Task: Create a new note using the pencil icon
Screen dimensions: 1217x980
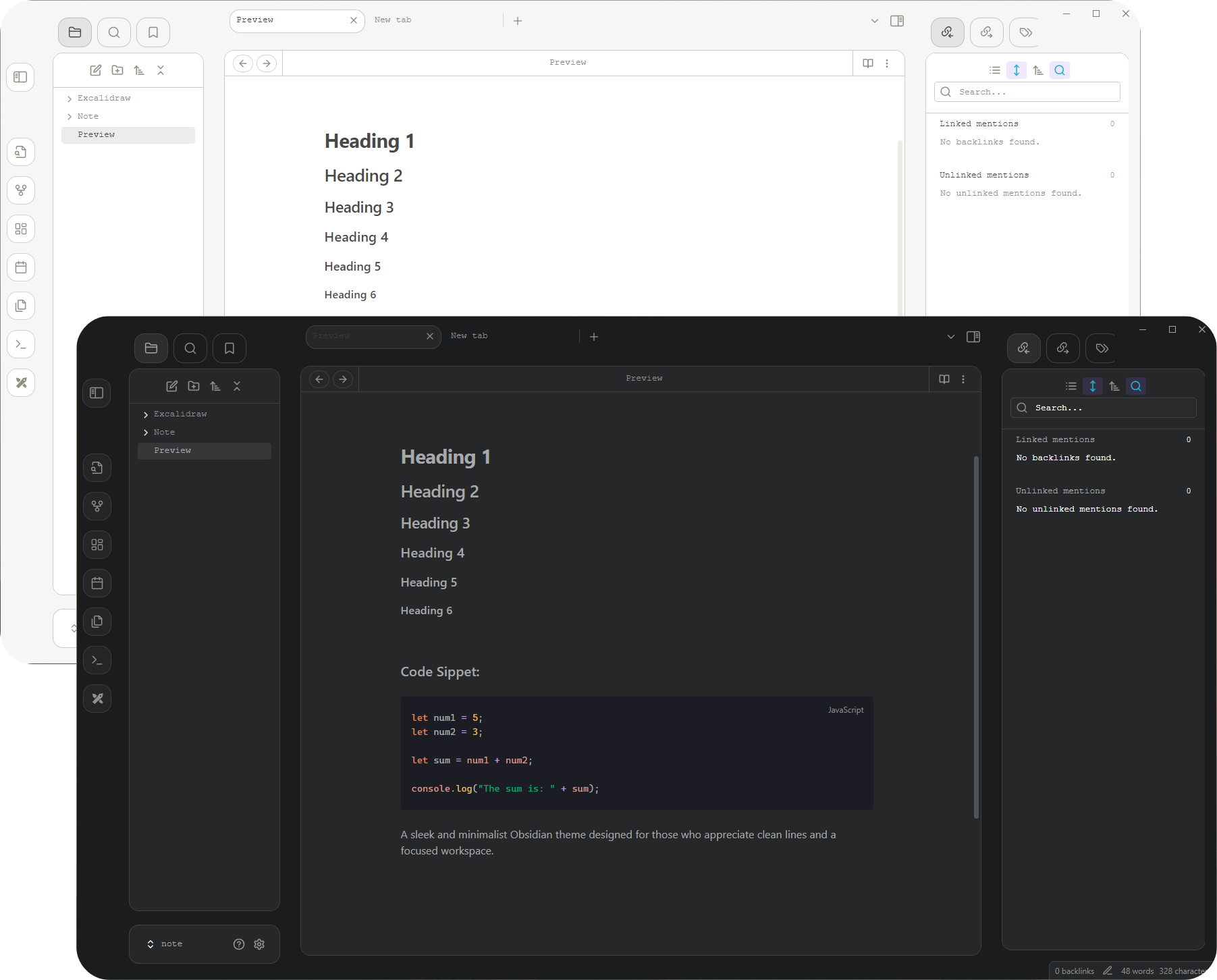Action: (x=171, y=385)
